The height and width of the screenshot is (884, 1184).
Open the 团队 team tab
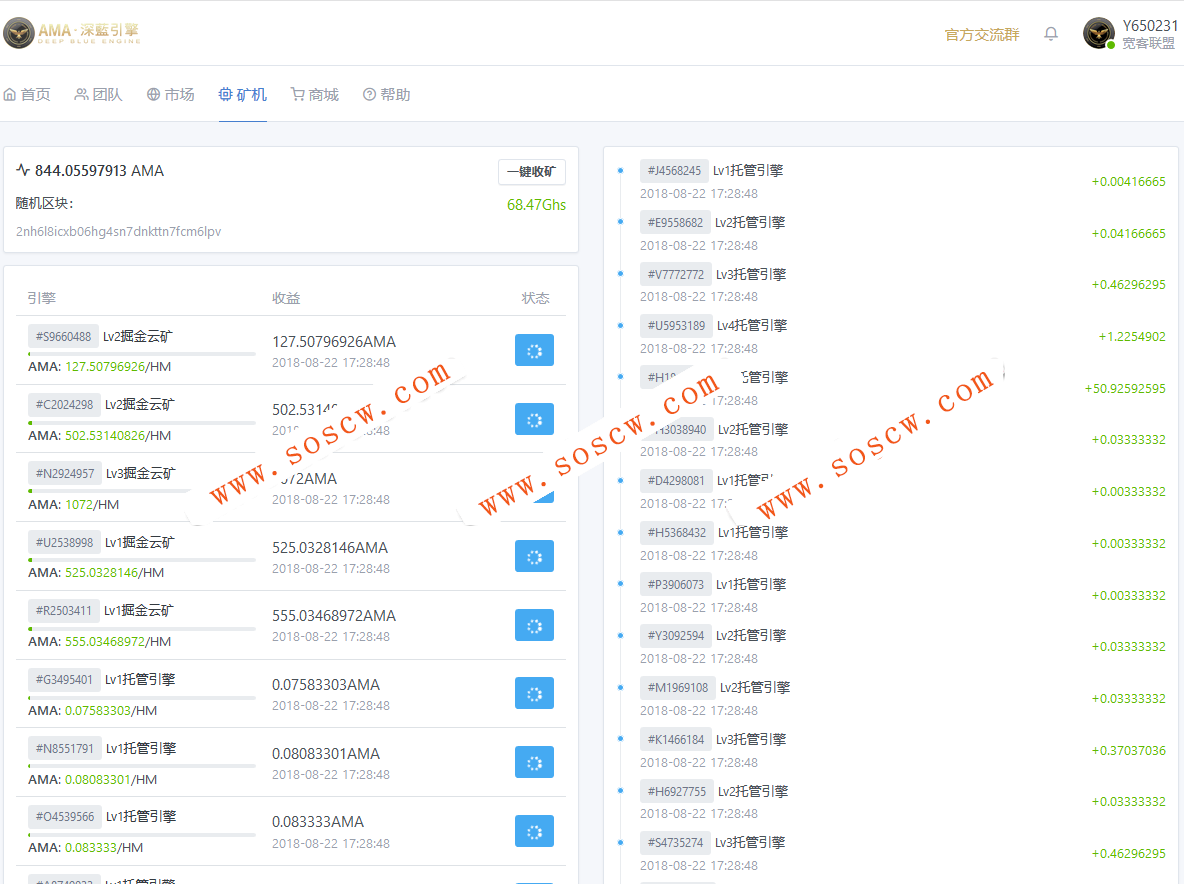coord(98,94)
